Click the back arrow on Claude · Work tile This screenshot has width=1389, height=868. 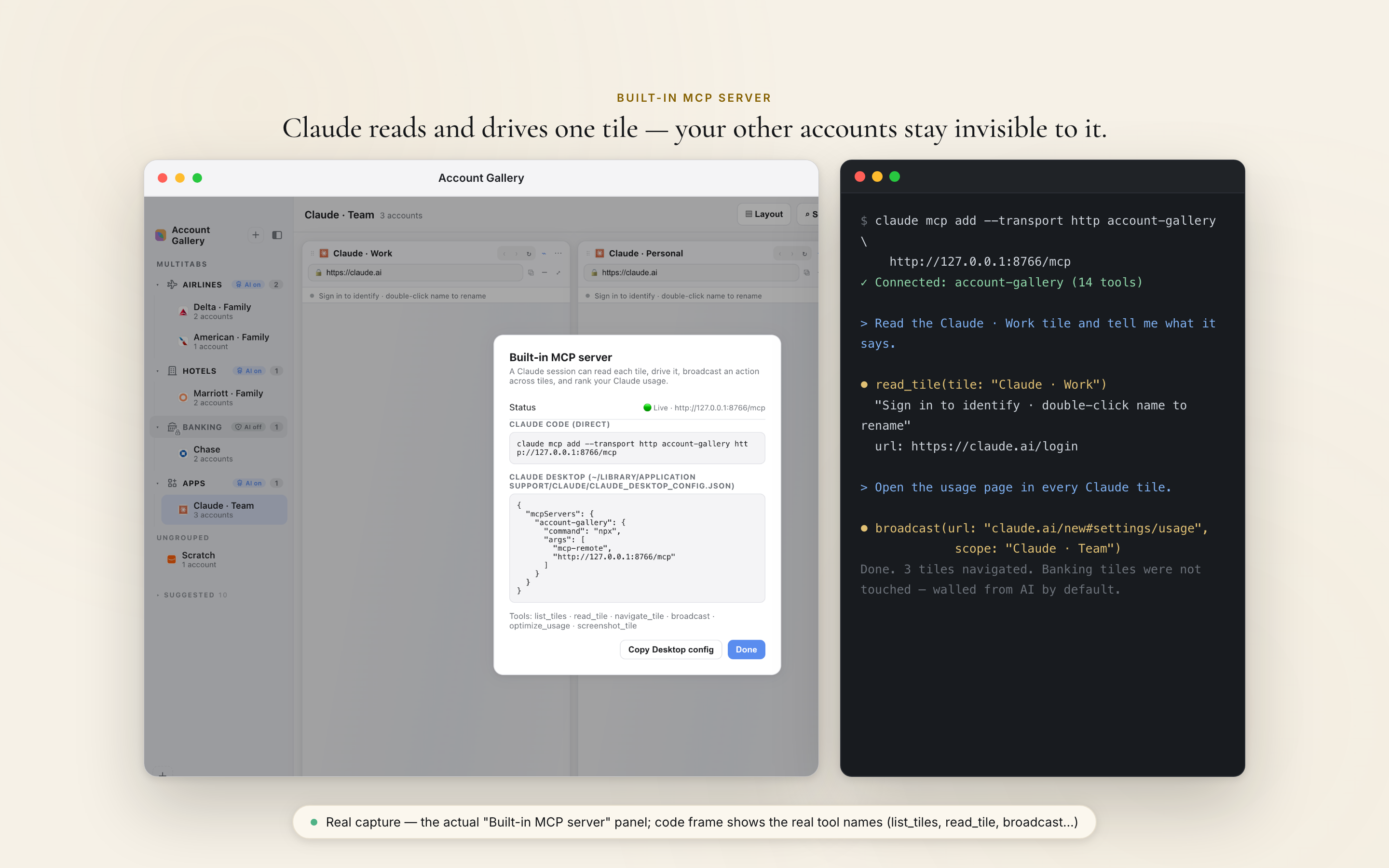tap(504, 253)
